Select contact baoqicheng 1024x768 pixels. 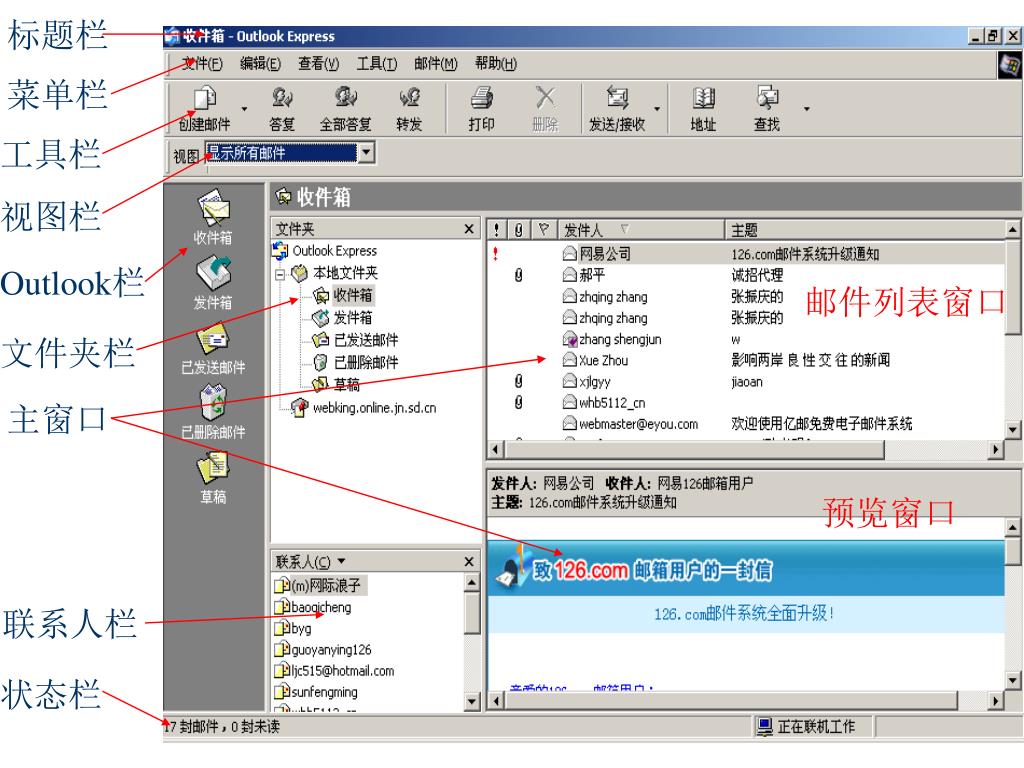[x=313, y=607]
